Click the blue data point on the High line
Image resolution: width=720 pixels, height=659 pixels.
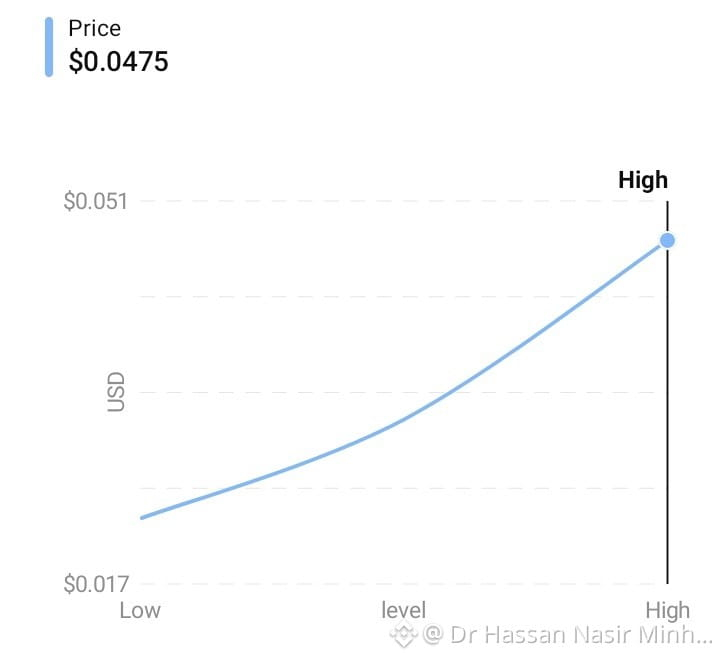click(x=667, y=240)
